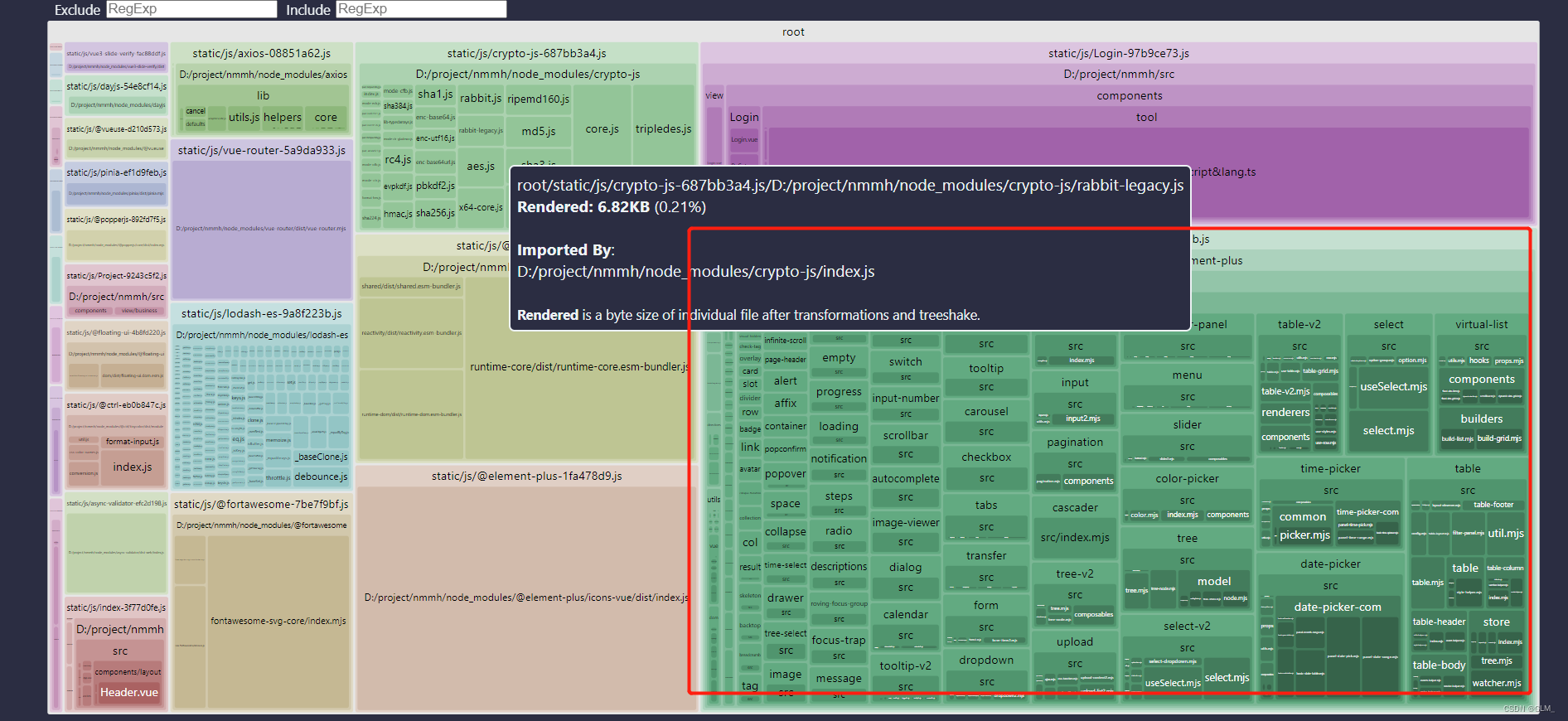Select the table-body block
Viewport: 1568px width, 721px height.
tap(1439, 665)
